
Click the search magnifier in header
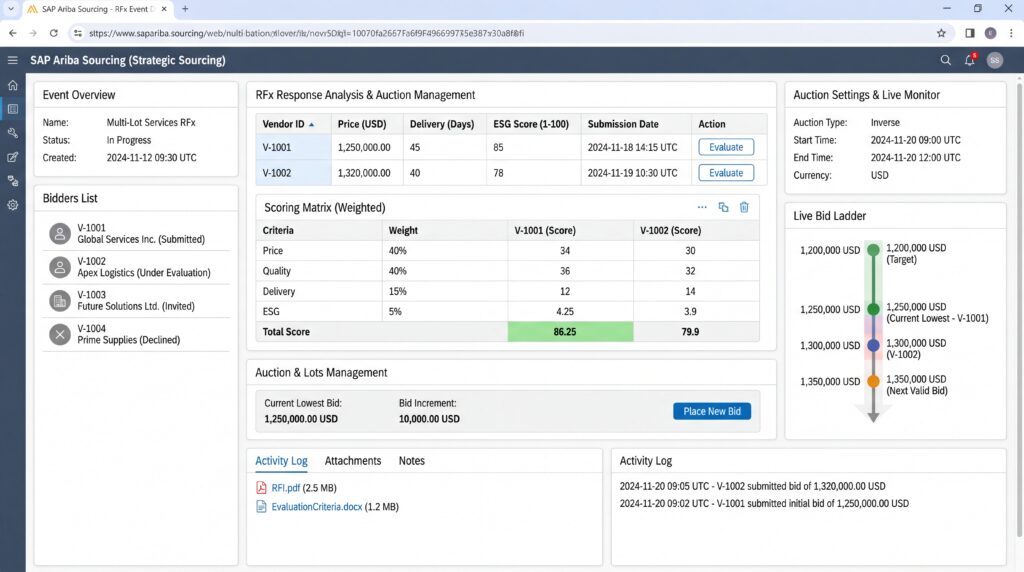coord(945,60)
